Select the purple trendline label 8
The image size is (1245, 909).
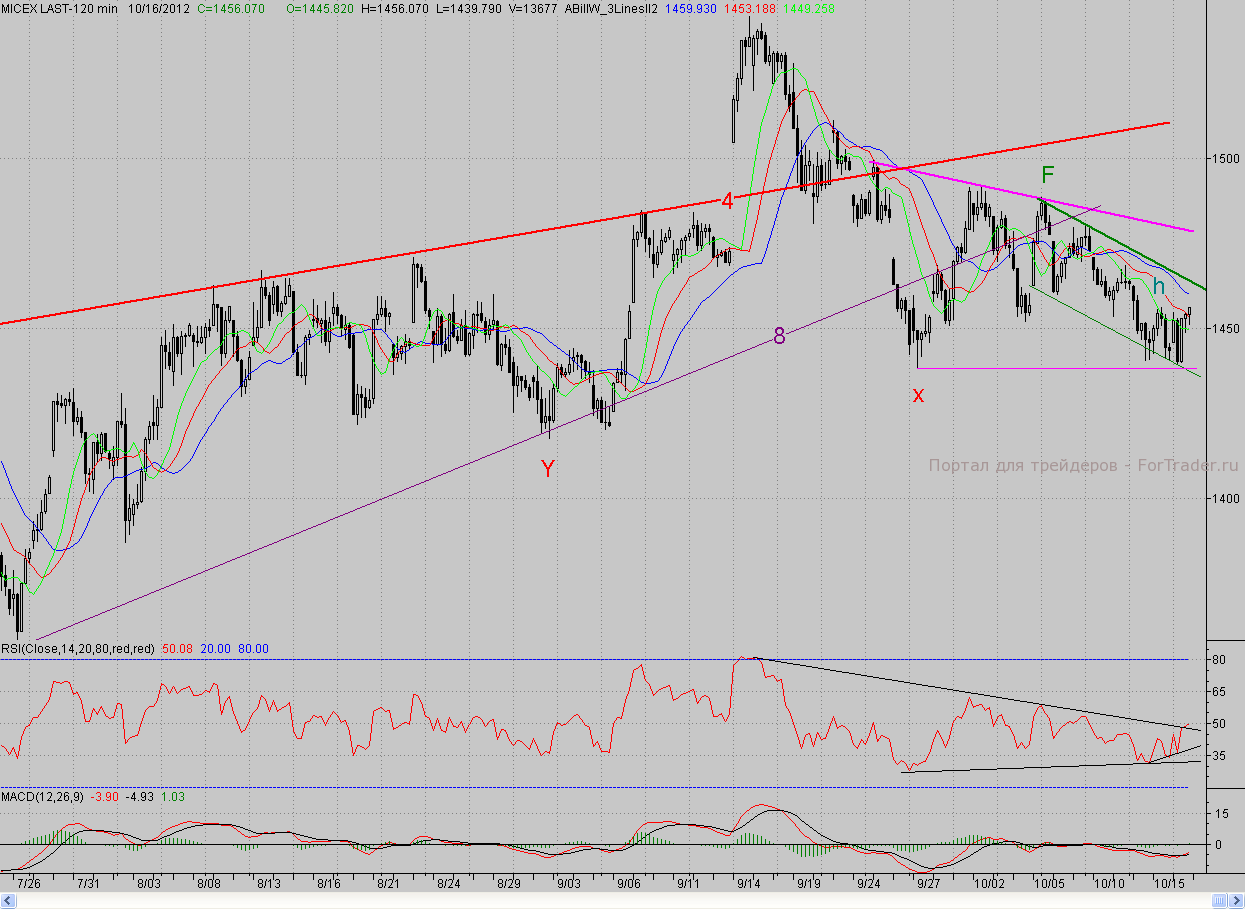click(x=779, y=336)
